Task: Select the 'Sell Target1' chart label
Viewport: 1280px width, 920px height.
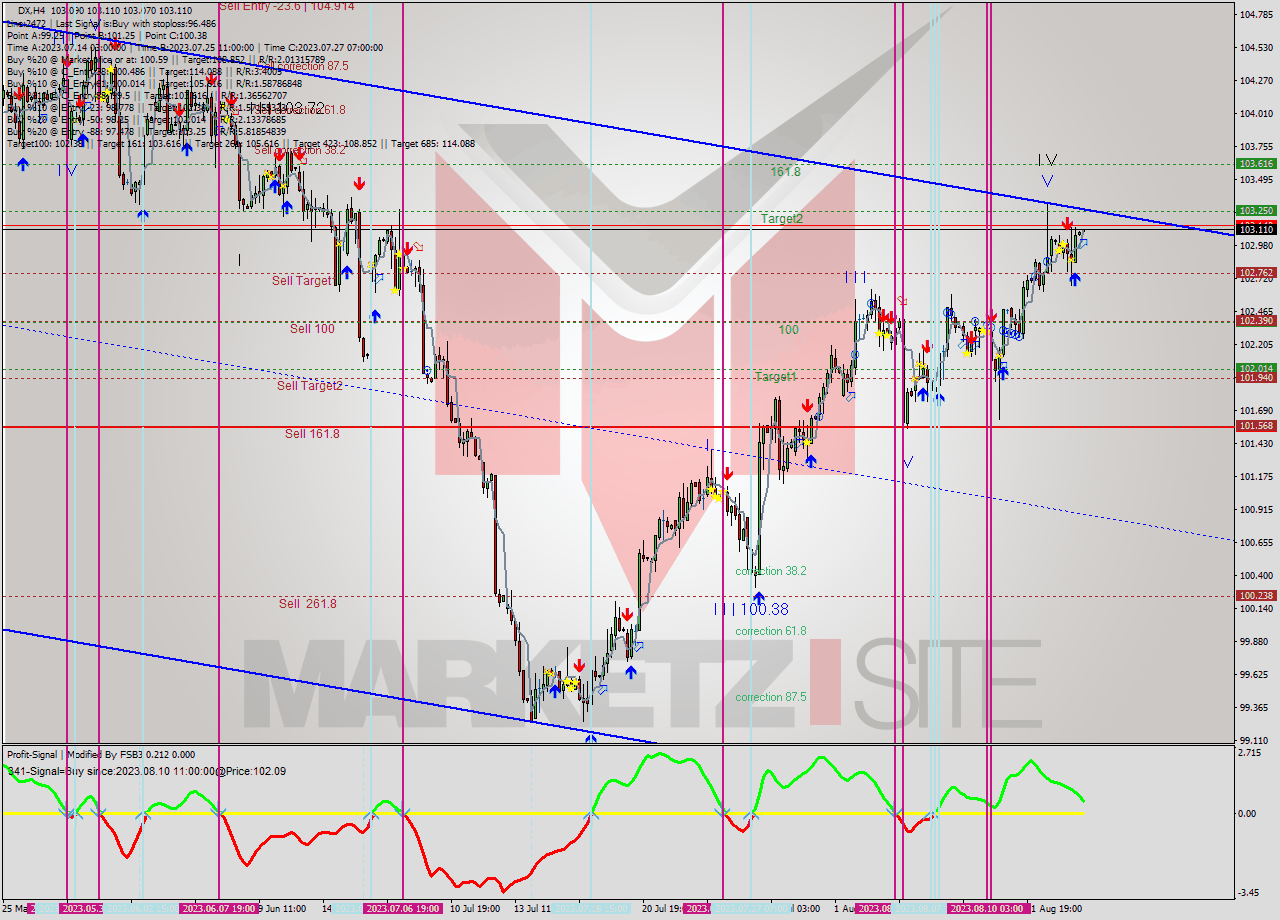Action: click(302, 281)
